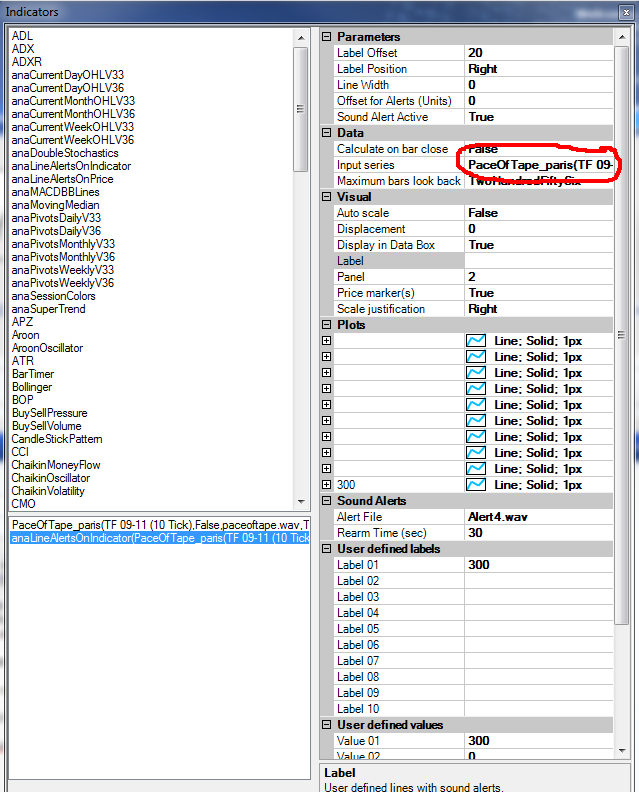Select anaMACDBBLines indicator
The height and width of the screenshot is (792, 639).
point(56,192)
